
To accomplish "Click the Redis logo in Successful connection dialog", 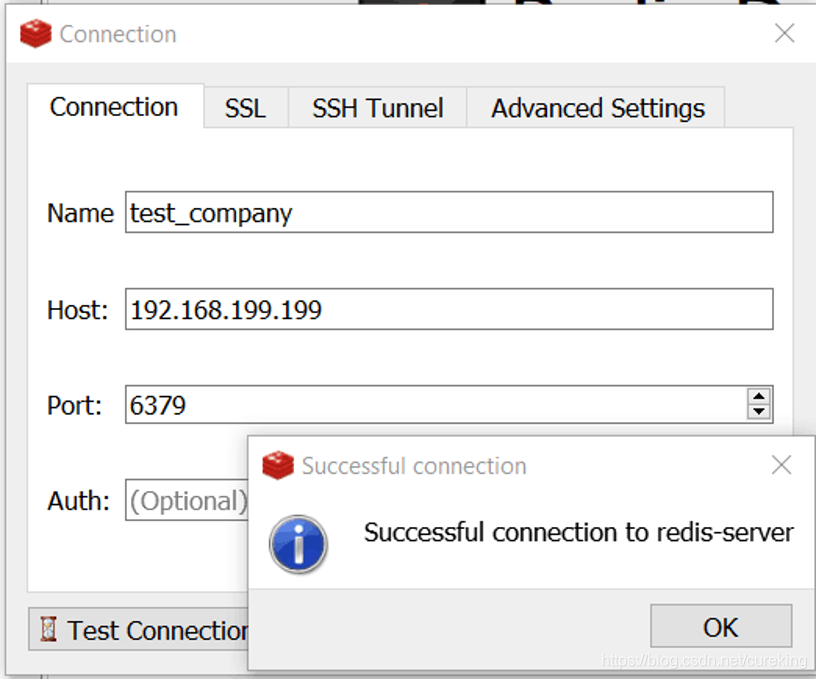I will coord(278,465).
